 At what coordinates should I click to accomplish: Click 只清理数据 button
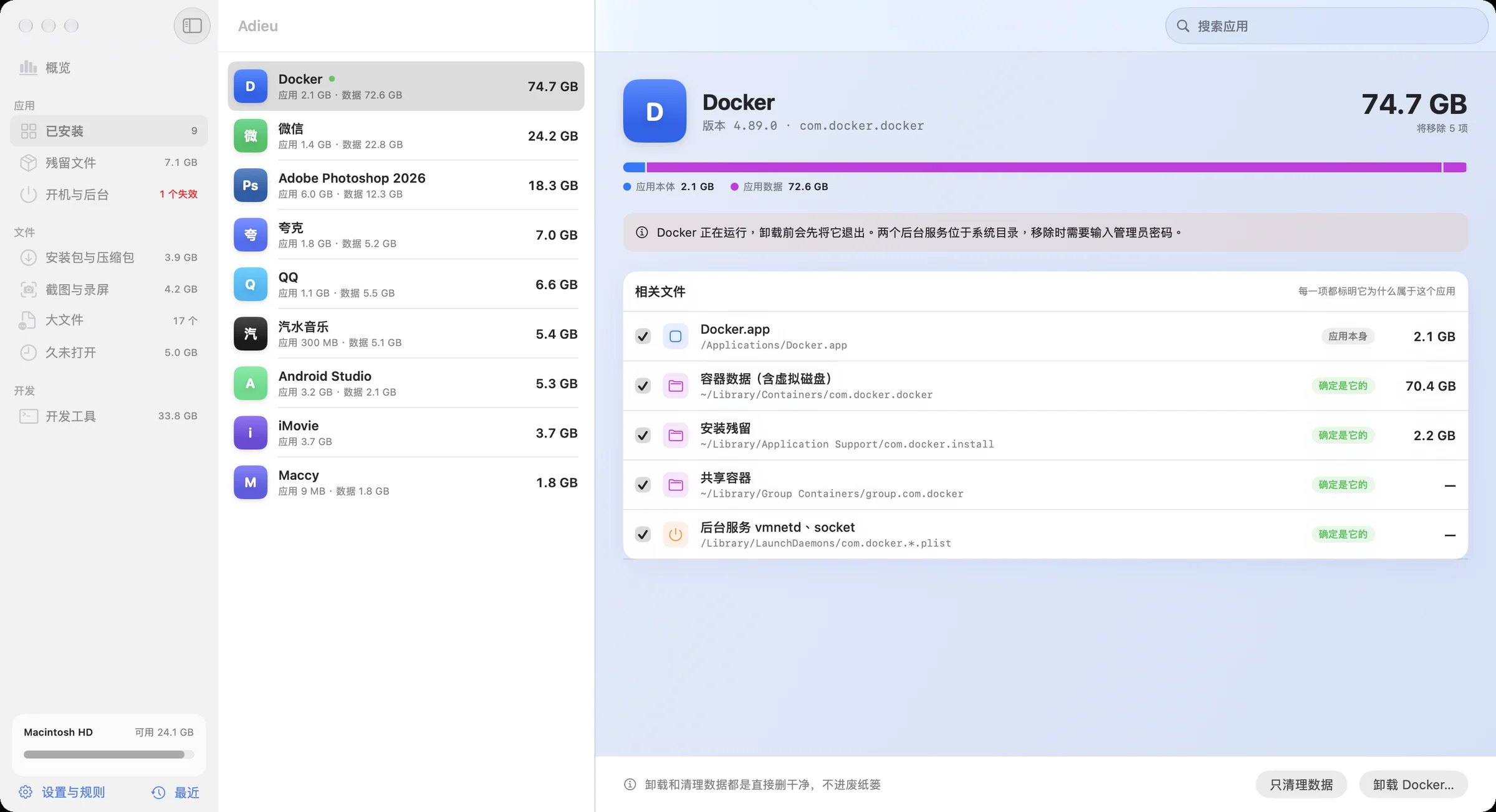[x=1301, y=785]
